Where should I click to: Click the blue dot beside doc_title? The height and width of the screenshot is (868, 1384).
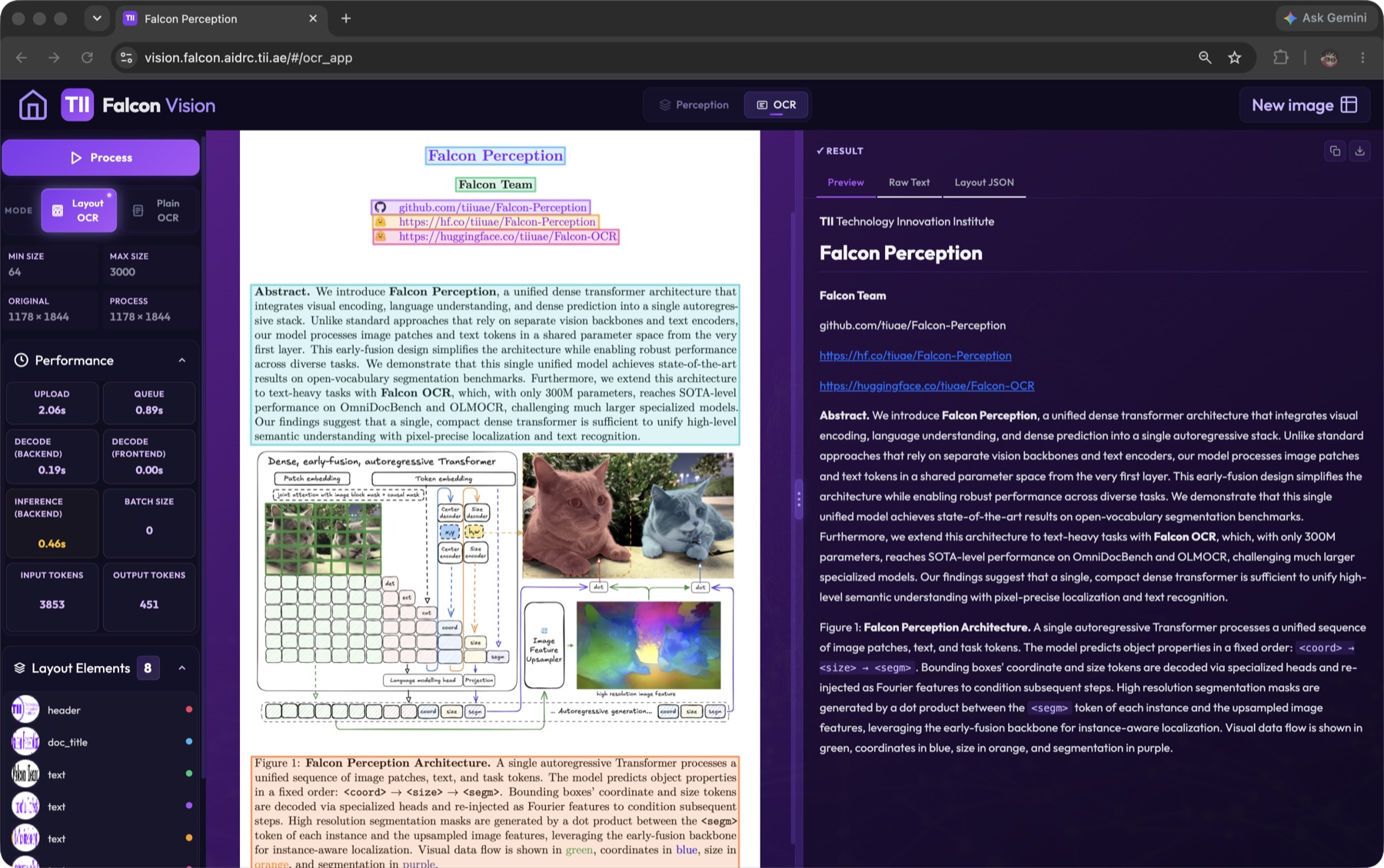[x=188, y=741]
